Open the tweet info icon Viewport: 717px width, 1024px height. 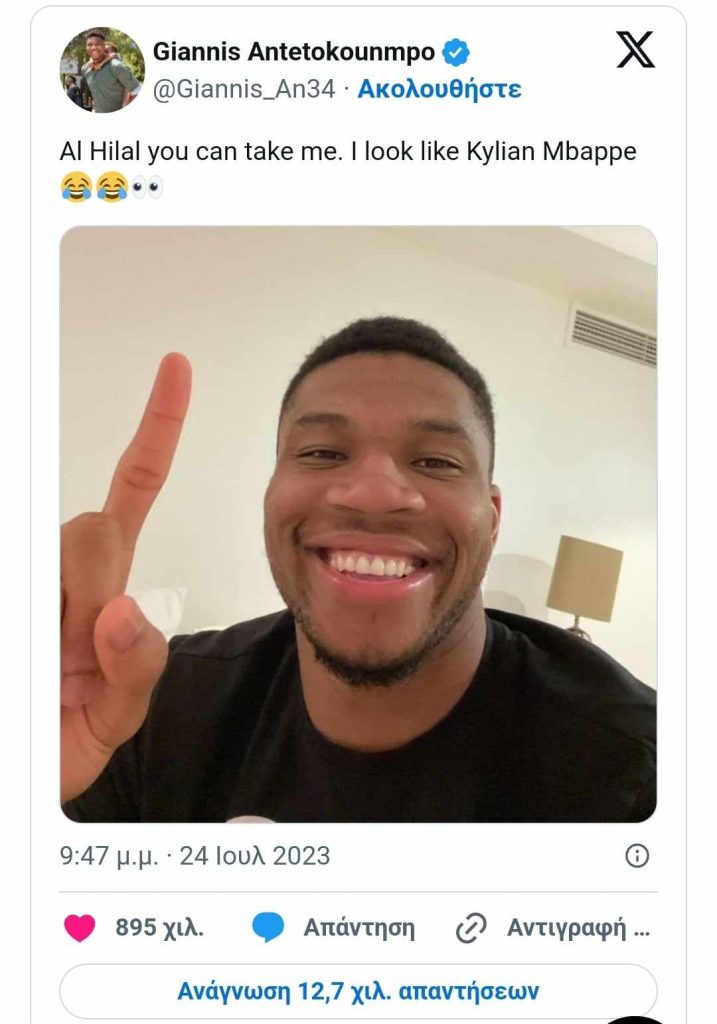(x=637, y=856)
